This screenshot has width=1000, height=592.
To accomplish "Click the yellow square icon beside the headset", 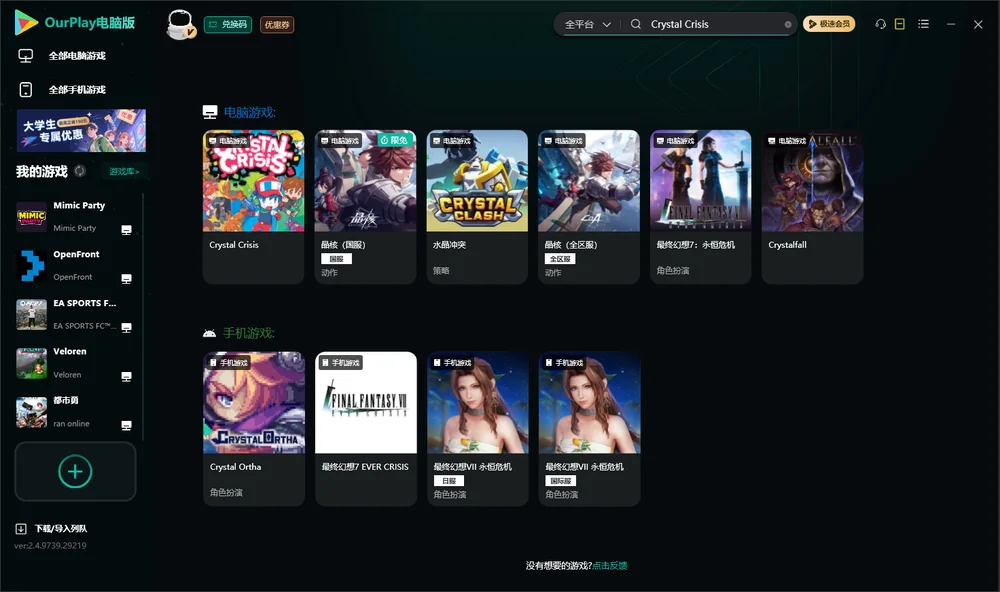I will click(900, 24).
